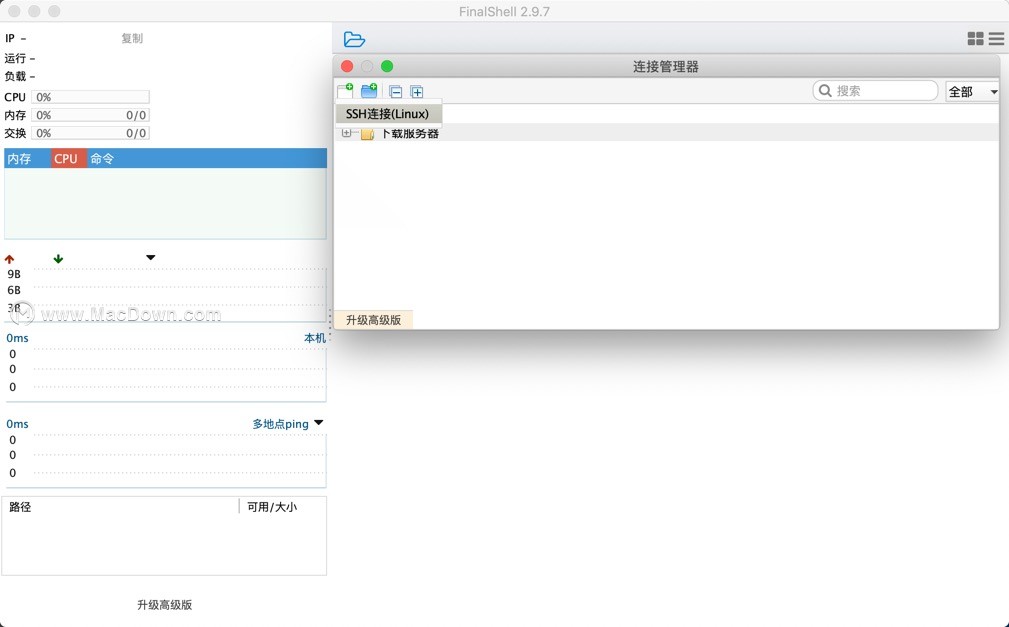Open the 全部 filter dropdown
The width and height of the screenshot is (1009, 627).
(972, 91)
